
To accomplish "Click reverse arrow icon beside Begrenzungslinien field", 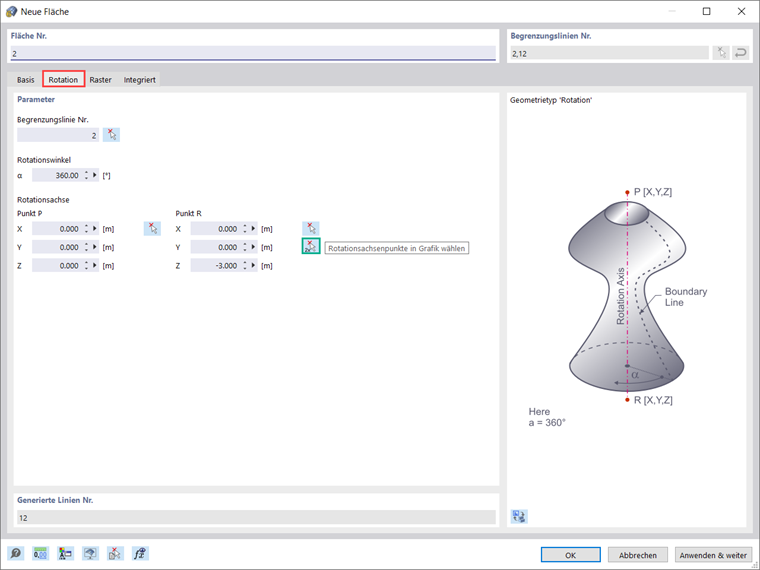I will coord(740,53).
